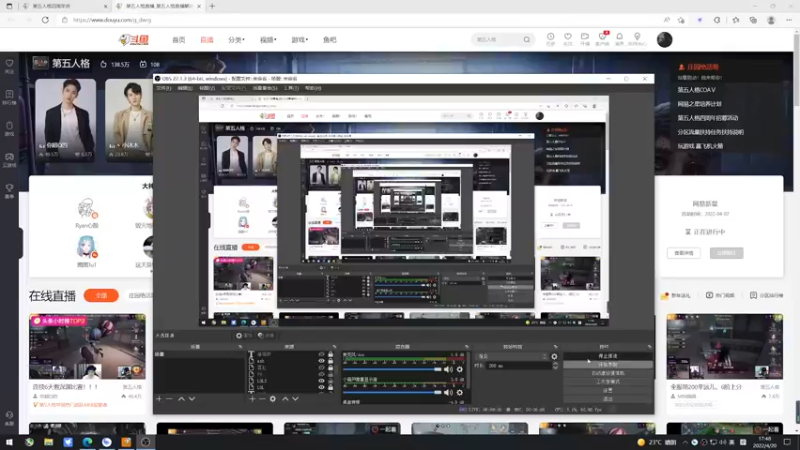Open OBS 帮助 menu

pyautogui.click(x=313, y=88)
